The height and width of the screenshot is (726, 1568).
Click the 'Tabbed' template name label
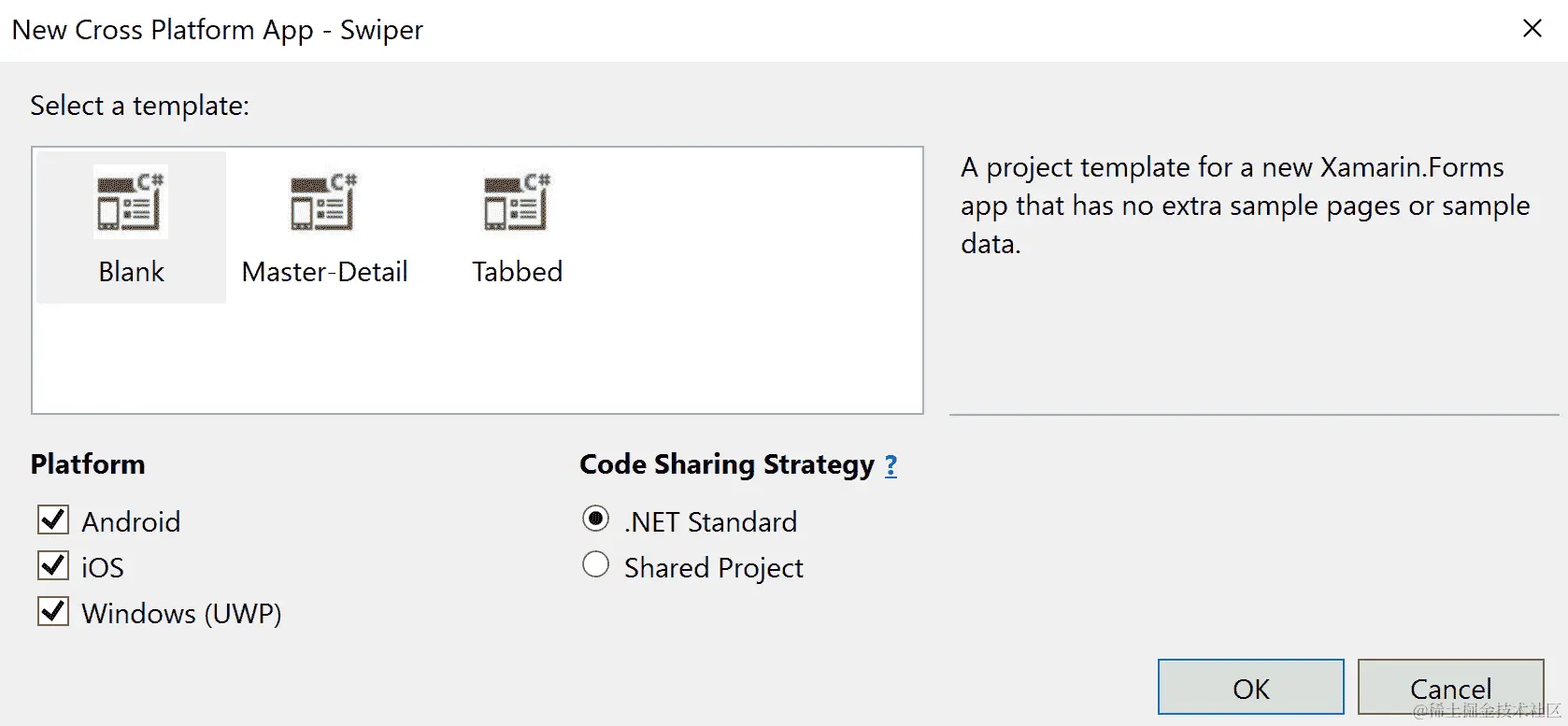[x=517, y=272]
